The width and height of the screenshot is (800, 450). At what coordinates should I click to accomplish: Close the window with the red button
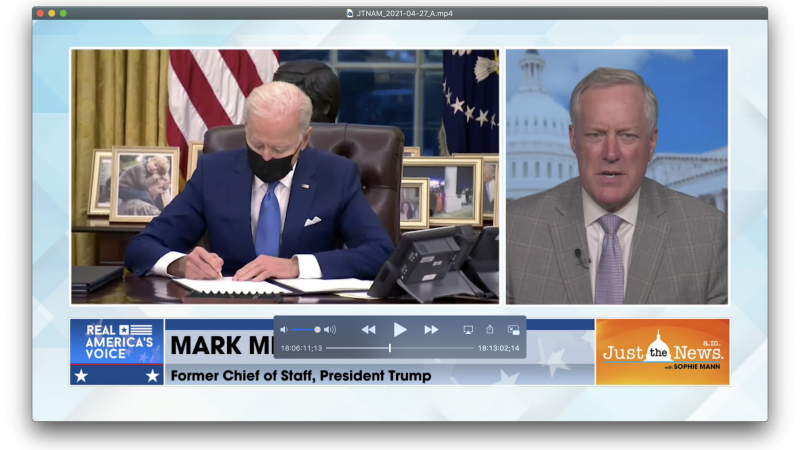coord(40,13)
